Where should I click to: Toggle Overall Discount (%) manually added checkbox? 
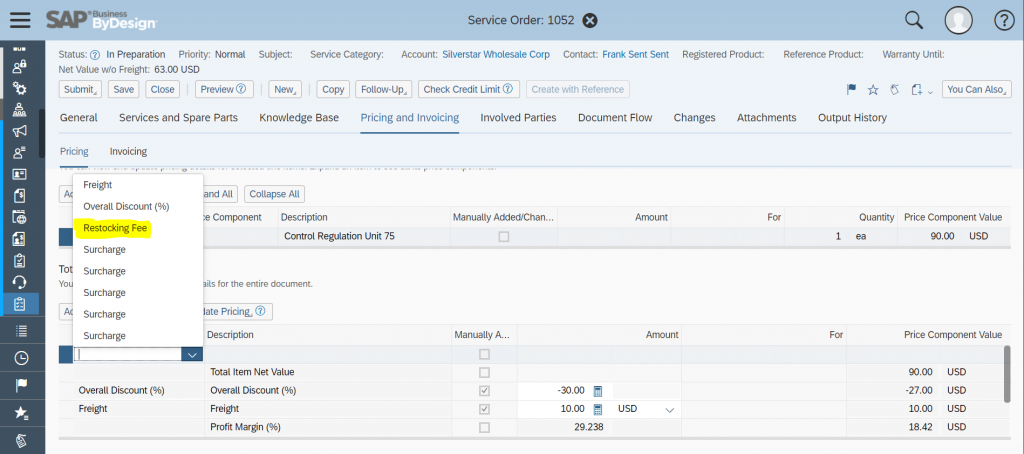point(484,391)
